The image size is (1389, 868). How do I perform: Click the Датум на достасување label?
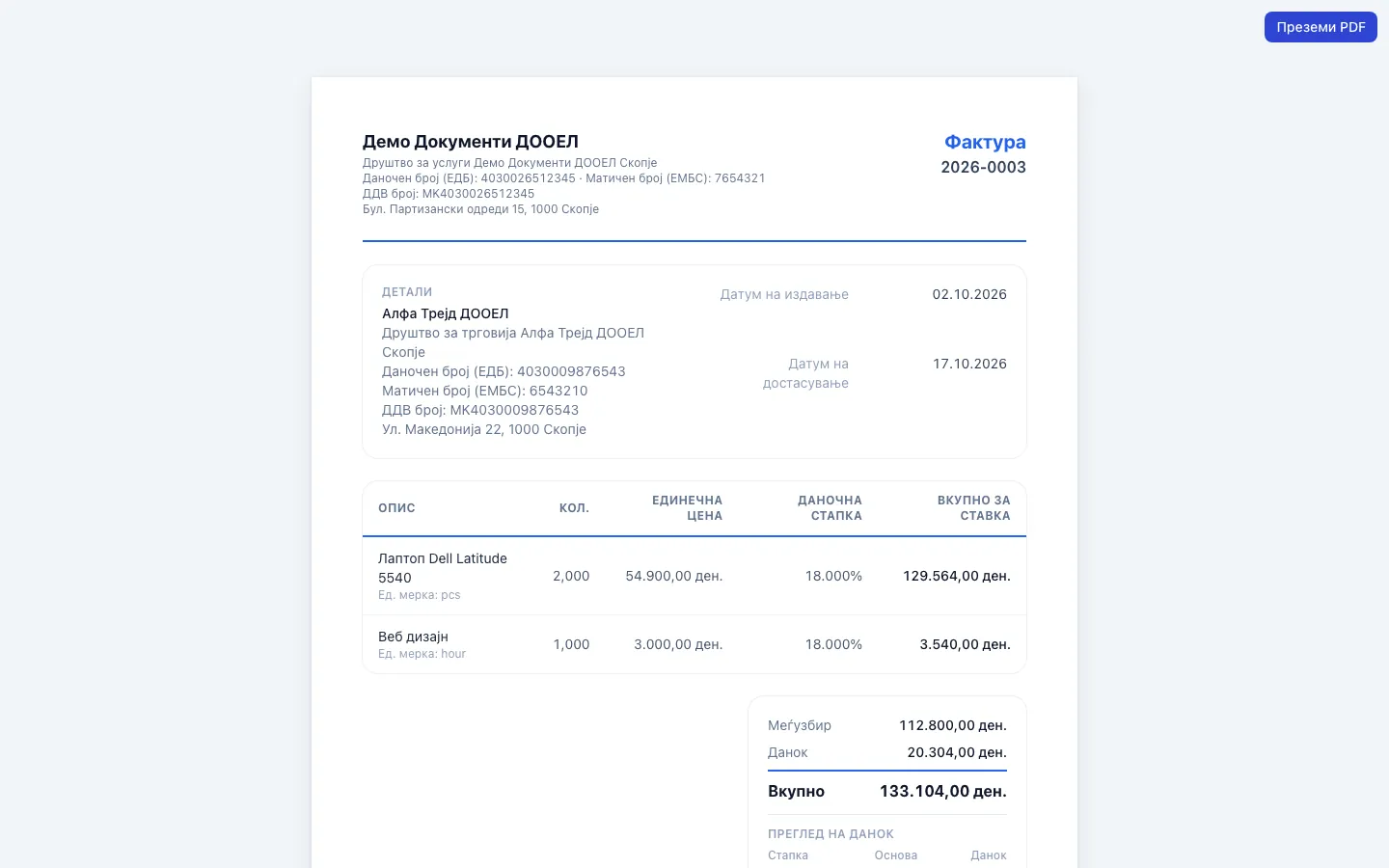tap(805, 373)
